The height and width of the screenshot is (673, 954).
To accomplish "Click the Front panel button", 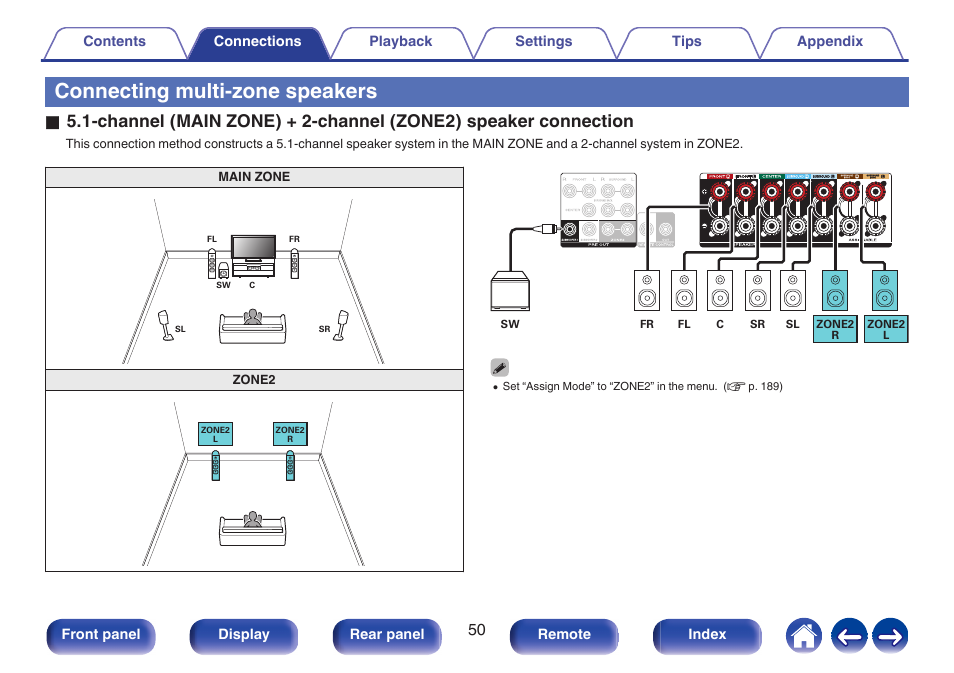I will (101, 636).
